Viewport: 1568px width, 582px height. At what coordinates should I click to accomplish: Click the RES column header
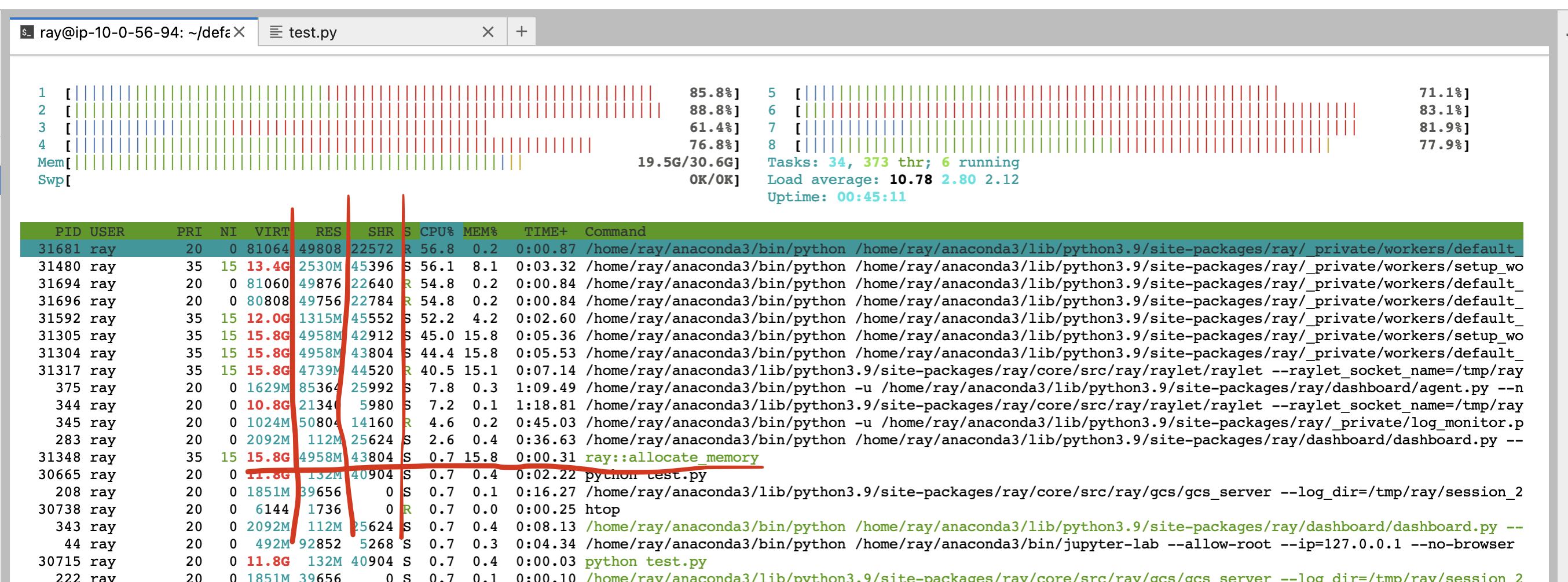(x=328, y=231)
